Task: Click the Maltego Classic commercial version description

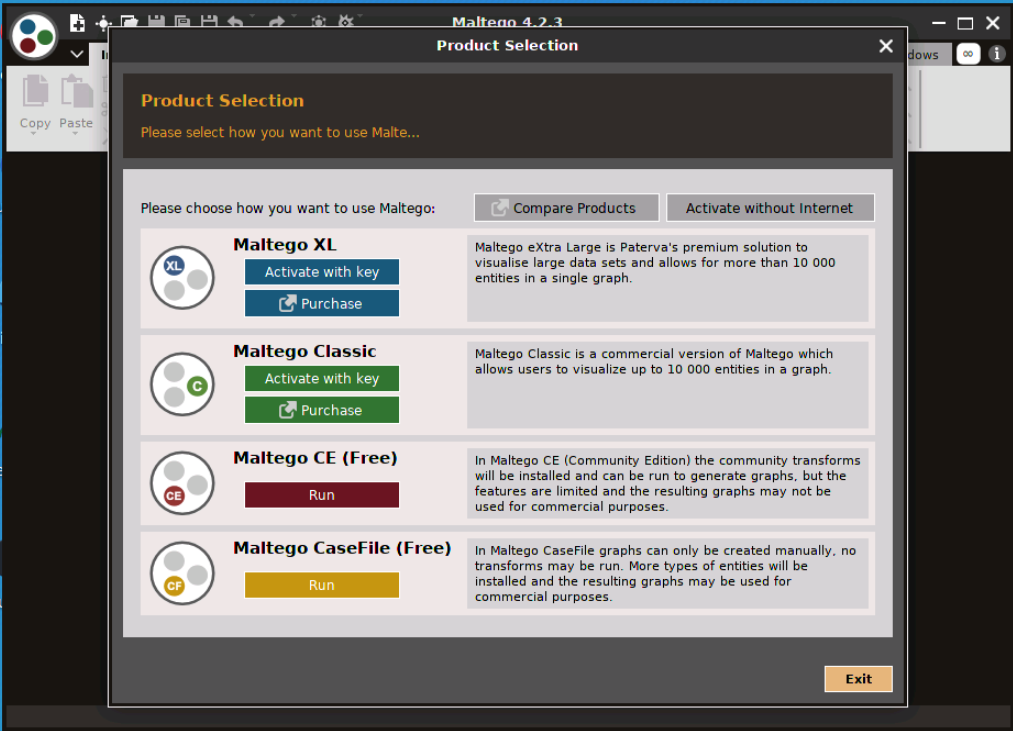Action: (654, 361)
